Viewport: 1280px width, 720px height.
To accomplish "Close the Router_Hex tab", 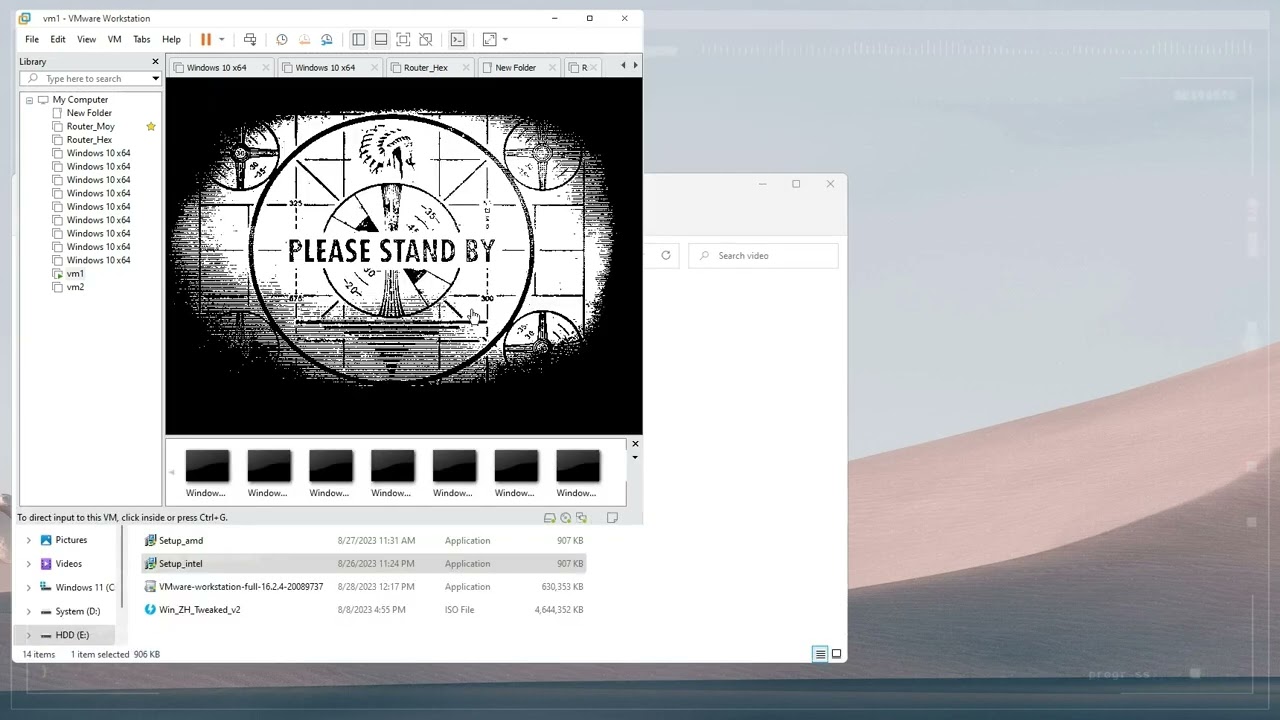I will tap(466, 67).
